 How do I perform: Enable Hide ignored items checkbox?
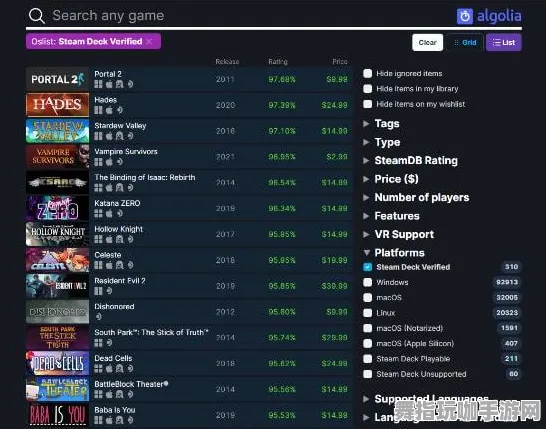[368, 73]
